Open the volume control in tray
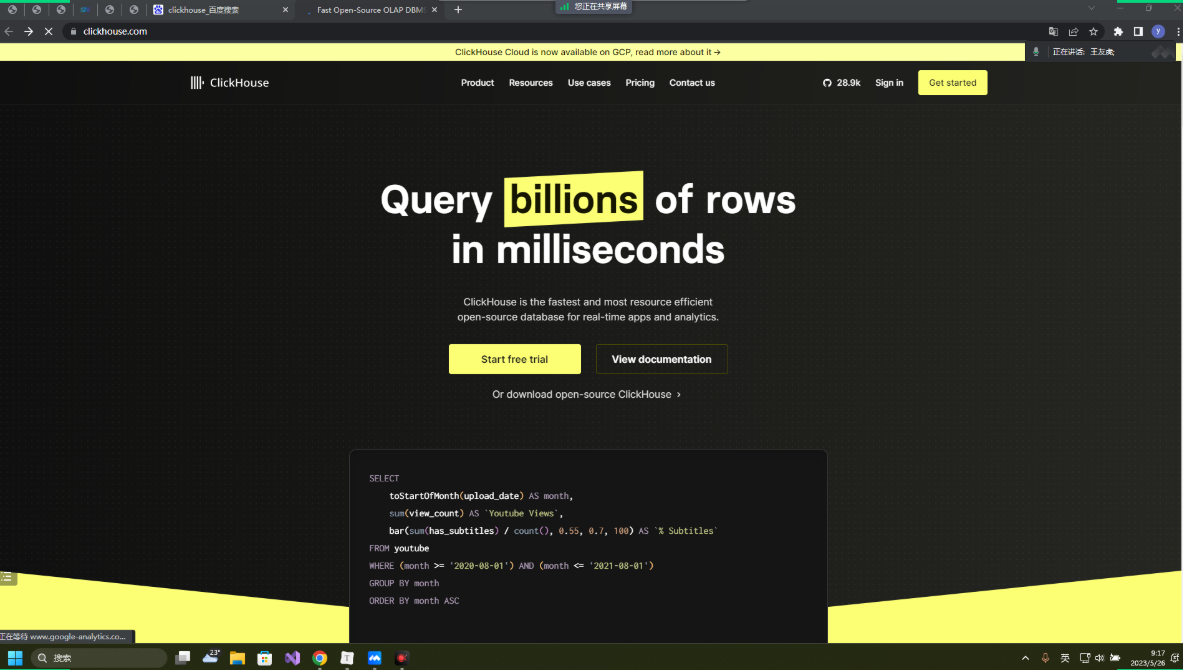 1099,658
